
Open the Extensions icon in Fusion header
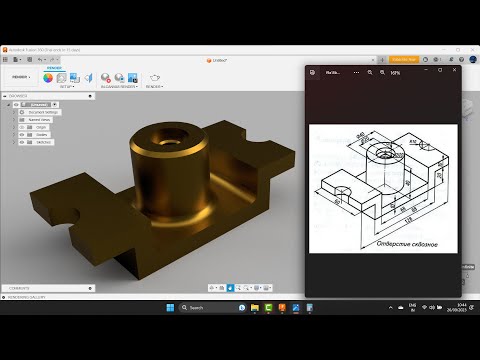tap(425, 60)
